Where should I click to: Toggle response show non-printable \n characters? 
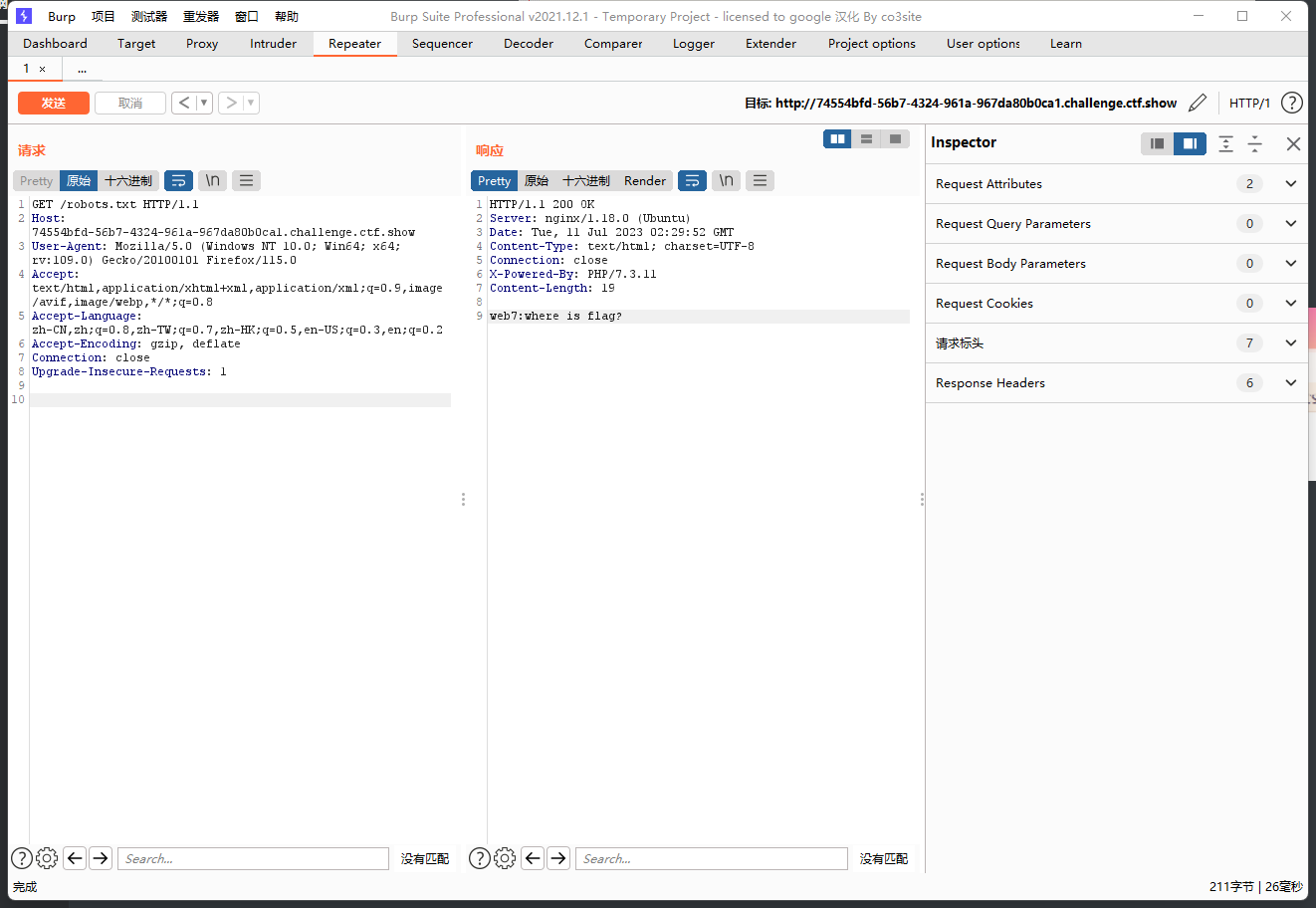click(x=726, y=180)
